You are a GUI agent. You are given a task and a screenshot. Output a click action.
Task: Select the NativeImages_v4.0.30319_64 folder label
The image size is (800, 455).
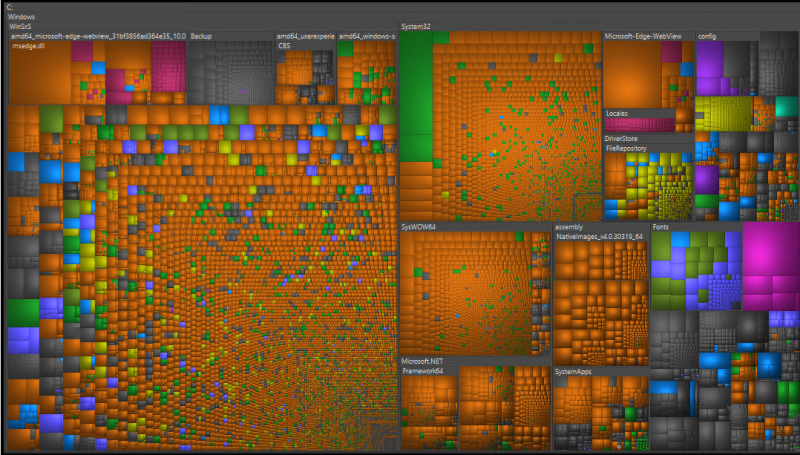(598, 237)
